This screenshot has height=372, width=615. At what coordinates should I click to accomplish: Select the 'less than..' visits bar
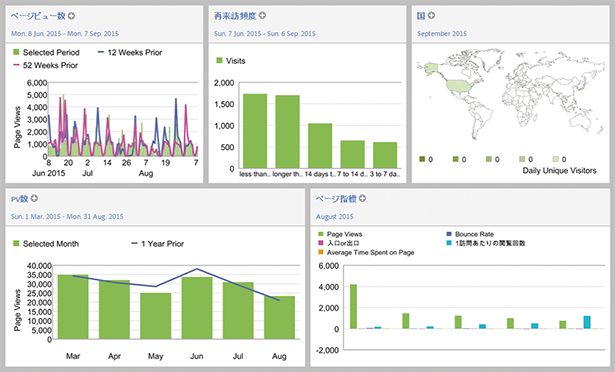tap(255, 131)
